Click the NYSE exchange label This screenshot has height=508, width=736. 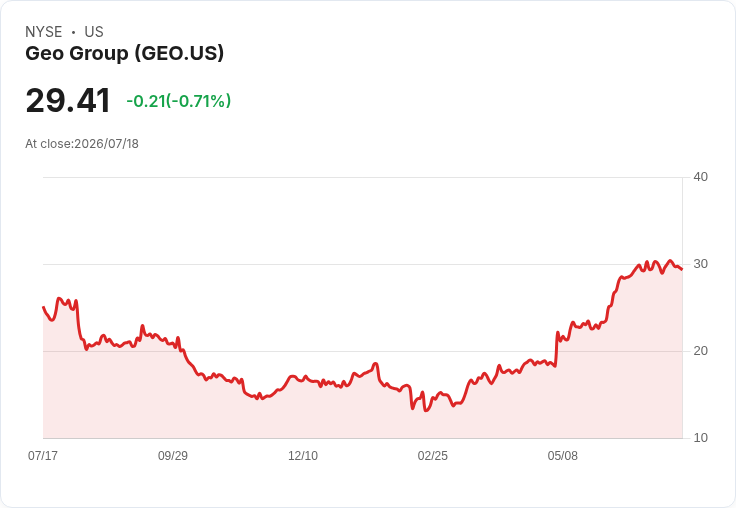pyautogui.click(x=44, y=32)
